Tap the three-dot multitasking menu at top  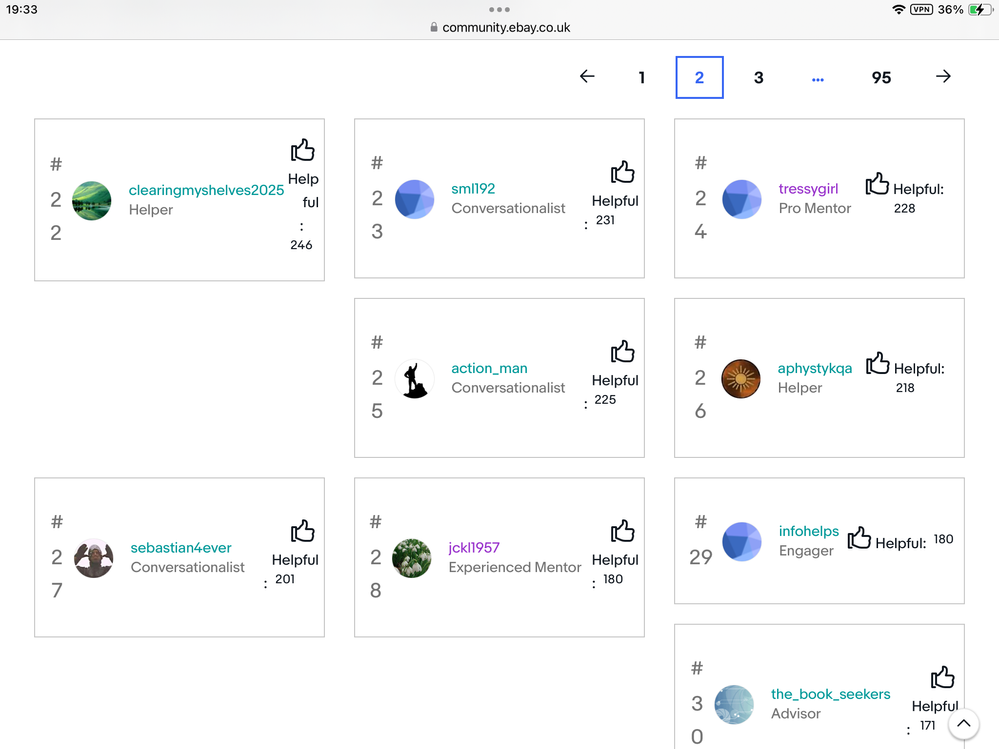coord(499,9)
